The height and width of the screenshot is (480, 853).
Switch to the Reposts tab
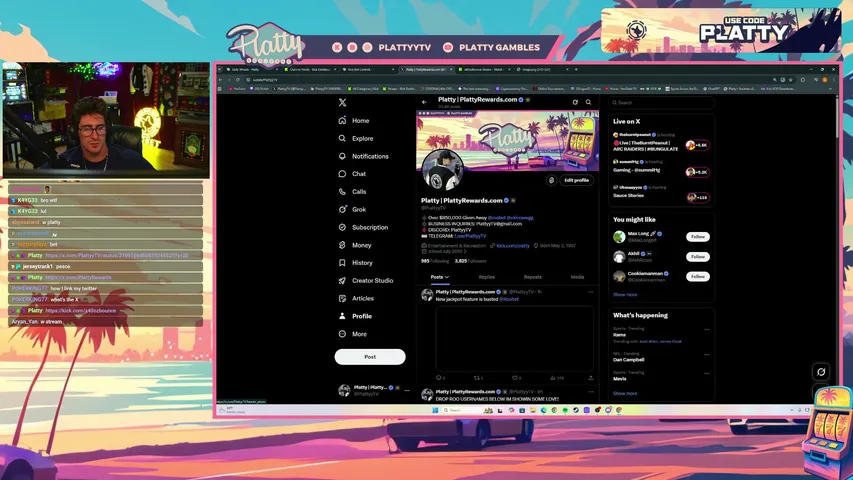click(x=532, y=277)
